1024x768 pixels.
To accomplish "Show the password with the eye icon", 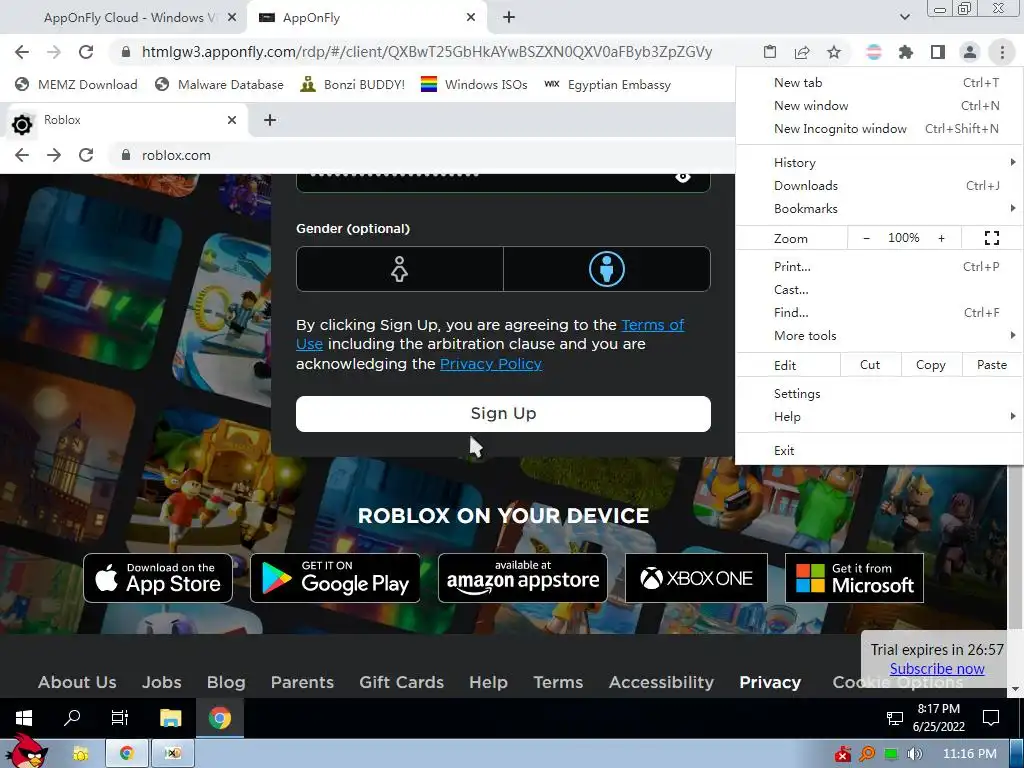I will click(682, 177).
